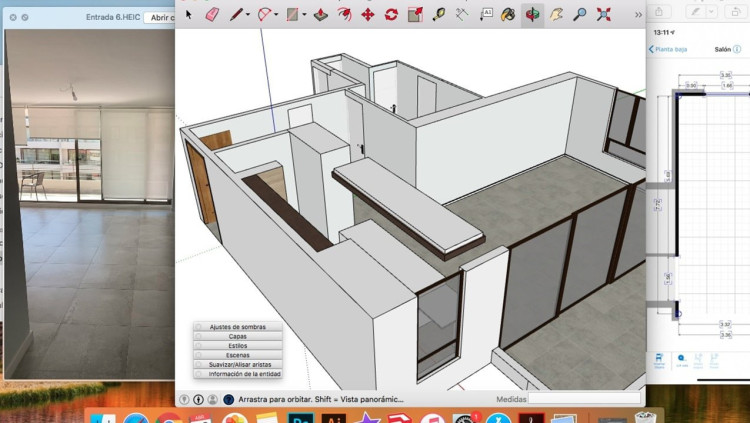This screenshot has height=423, width=750.
Task: Pick the Dimensions tool
Action: [x=462, y=15]
